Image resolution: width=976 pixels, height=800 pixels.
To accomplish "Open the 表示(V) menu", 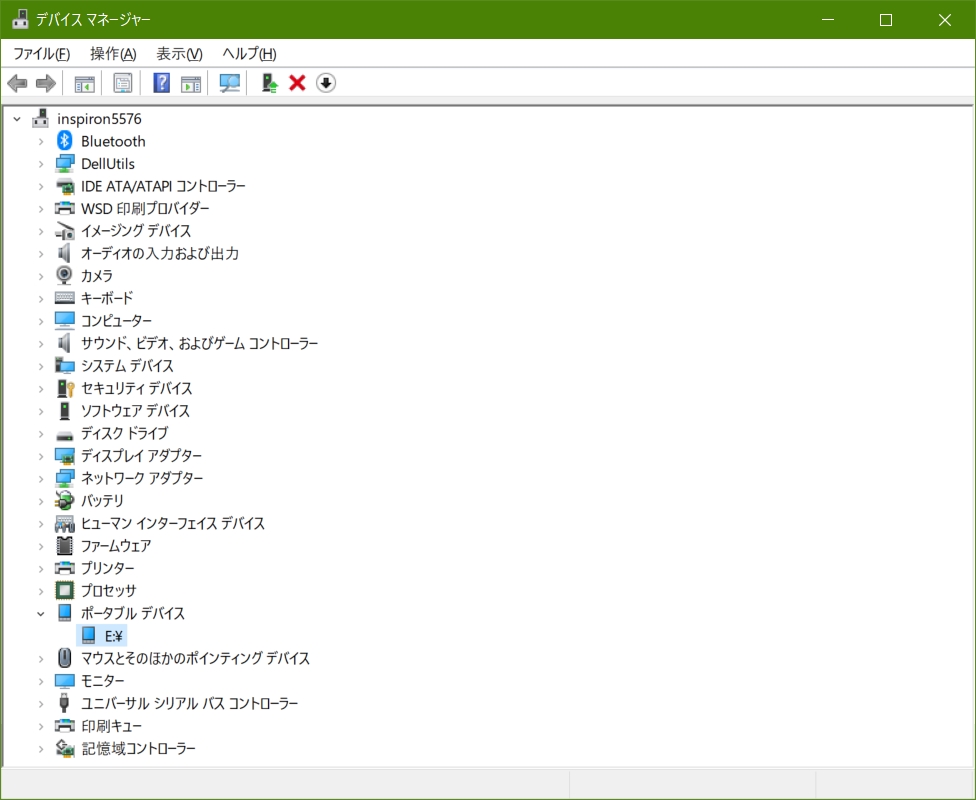I will point(179,54).
